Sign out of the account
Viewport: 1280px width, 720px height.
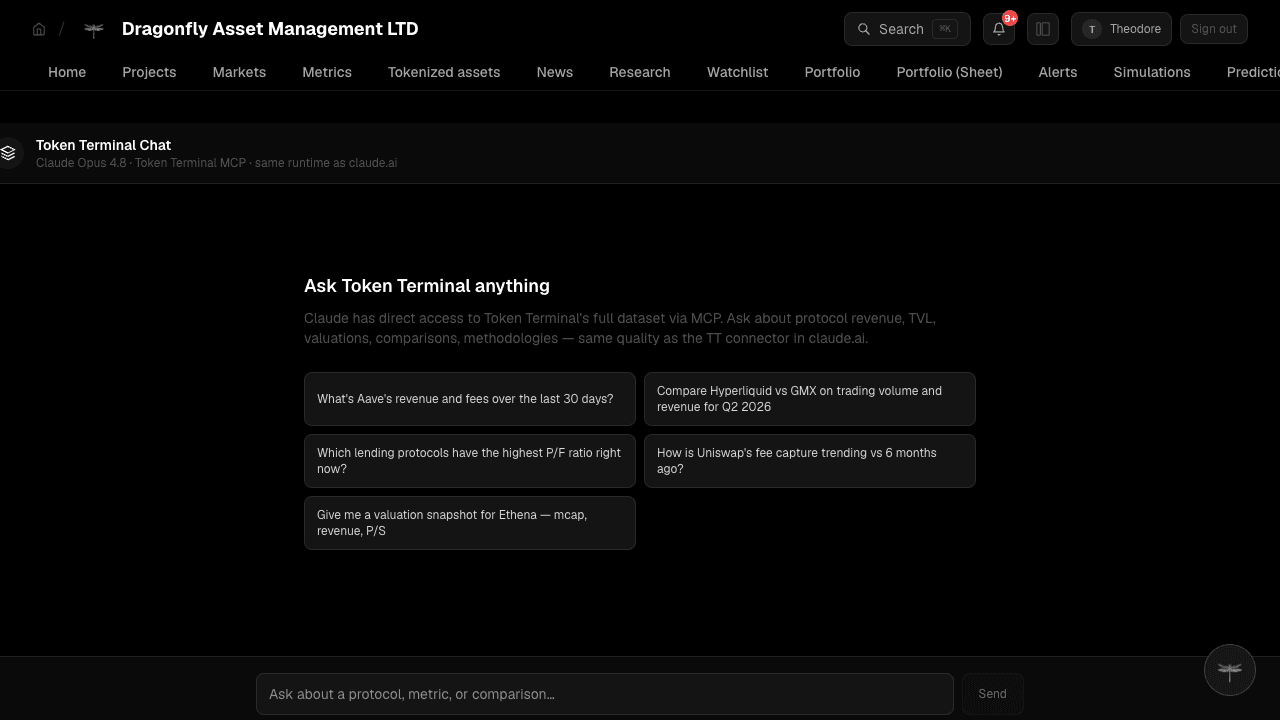pos(1214,29)
